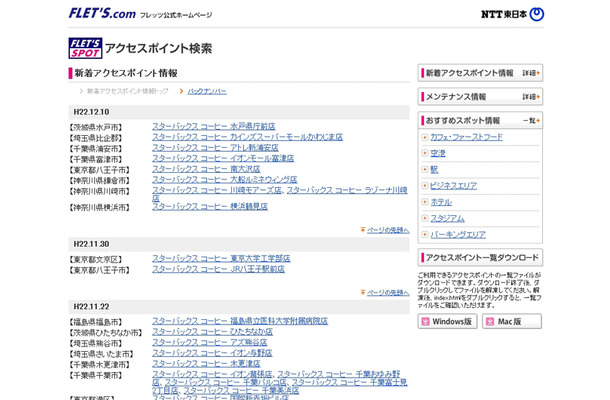Open the バックナンバー link
610x400 pixels.
(x=207, y=91)
